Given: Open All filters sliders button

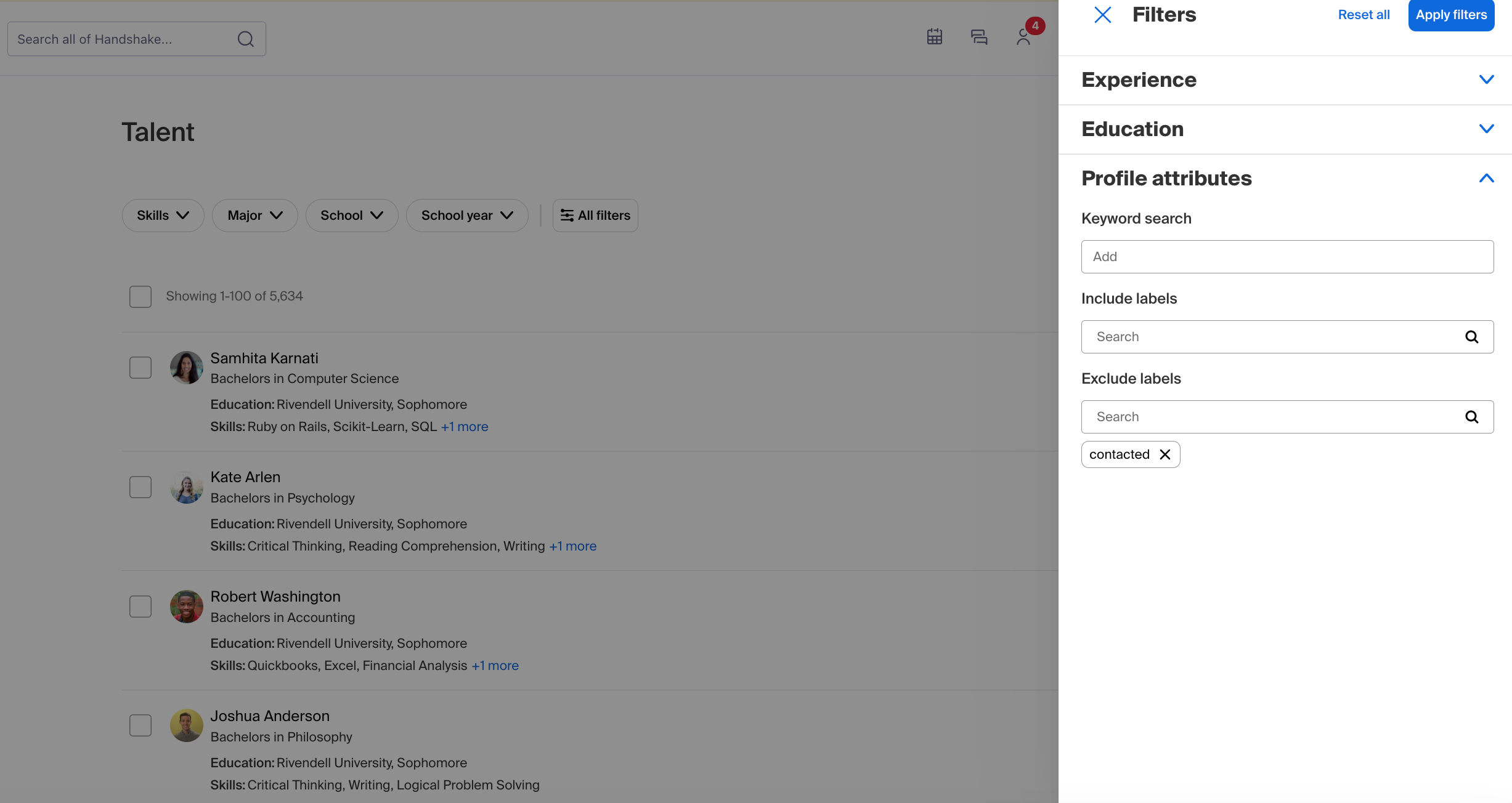Looking at the screenshot, I should pyautogui.click(x=595, y=216).
